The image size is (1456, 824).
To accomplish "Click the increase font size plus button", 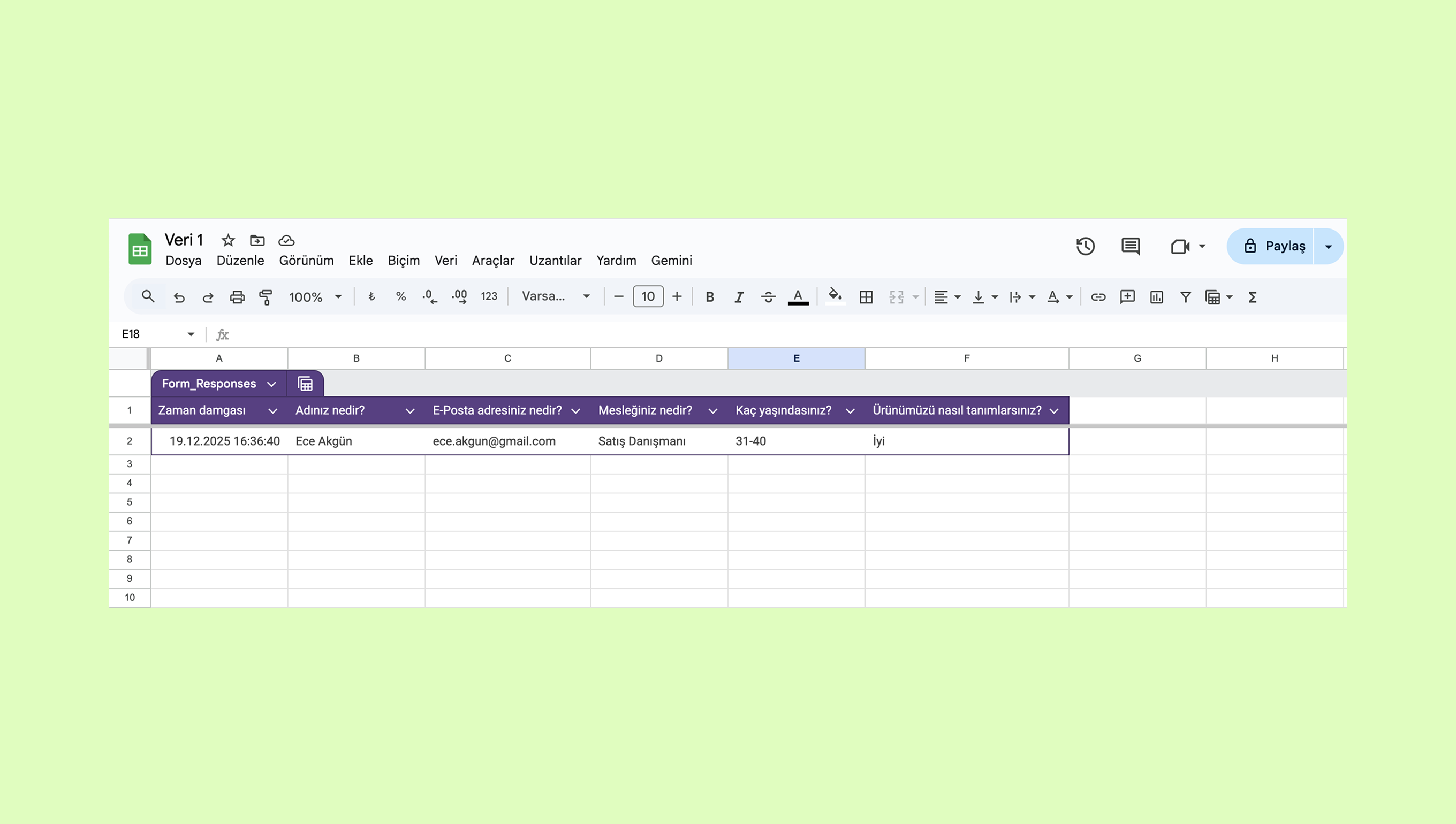I will click(x=677, y=296).
